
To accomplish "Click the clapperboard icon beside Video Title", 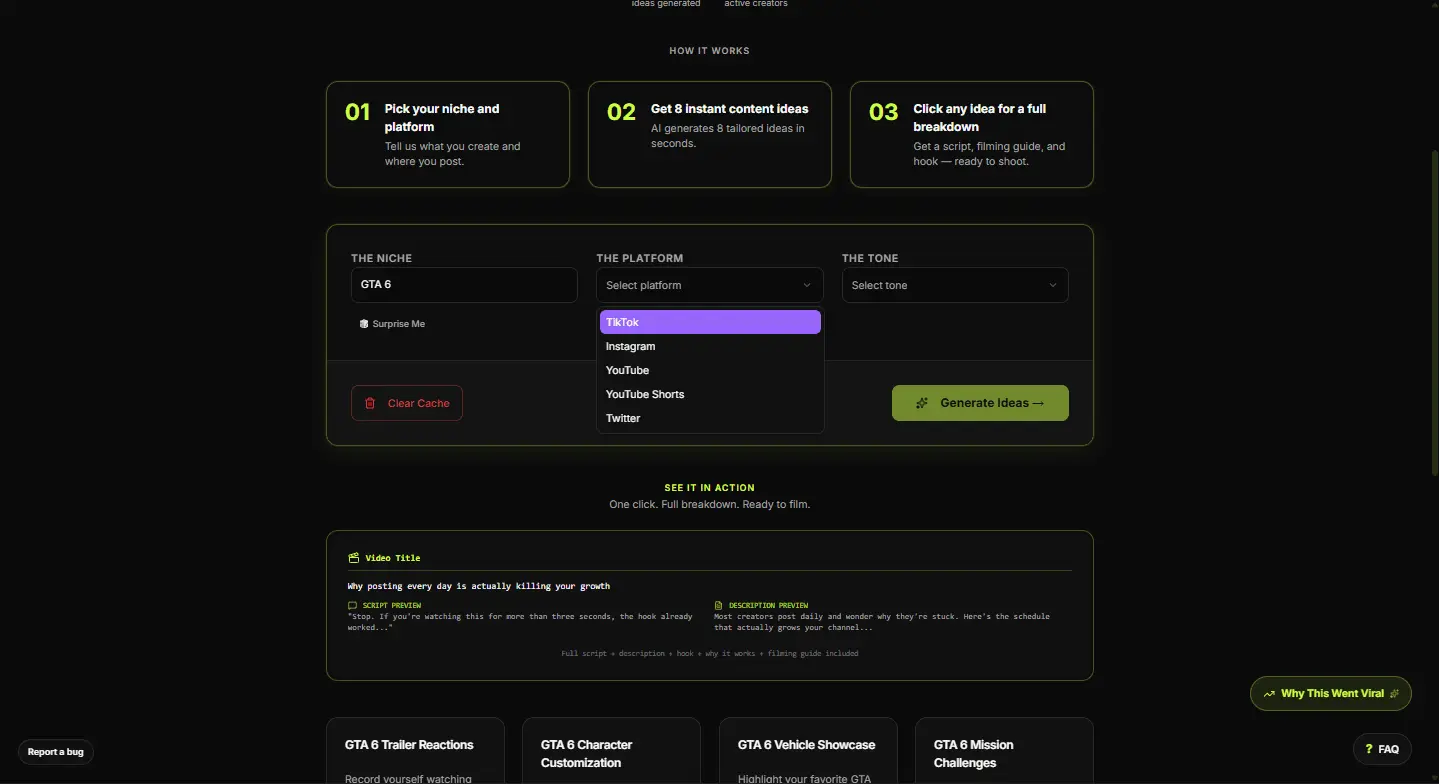I will pos(353,558).
